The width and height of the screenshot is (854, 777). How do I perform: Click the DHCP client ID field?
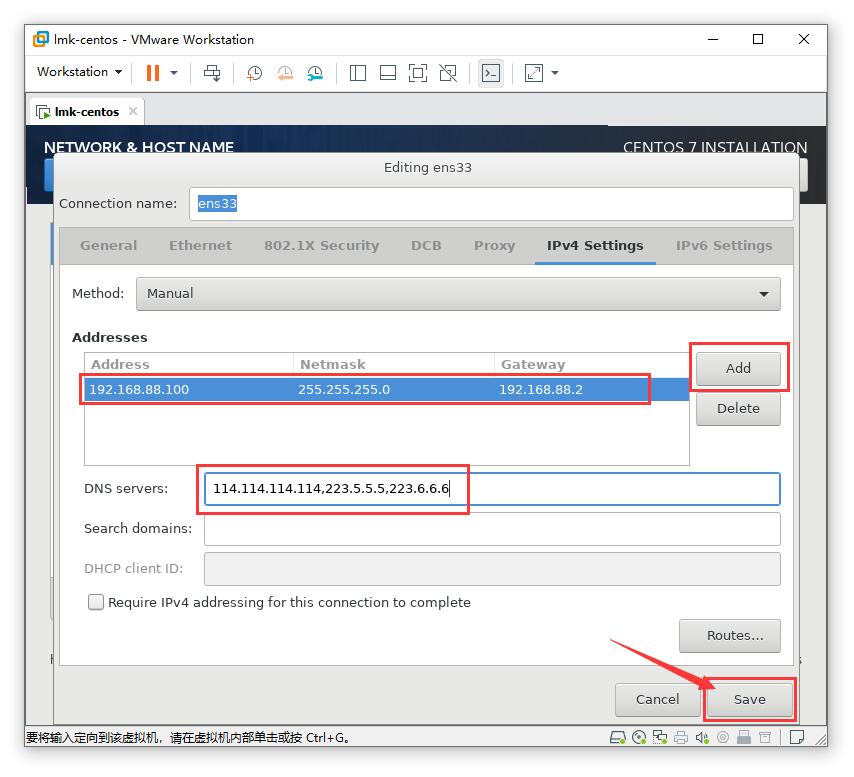492,569
